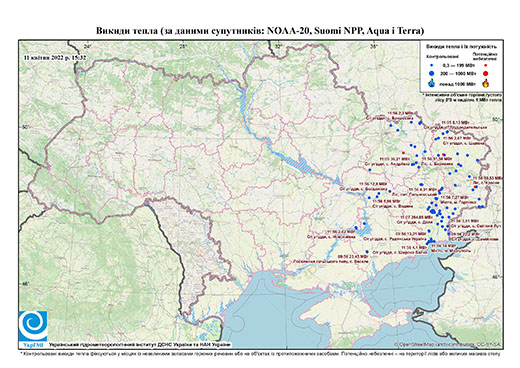Screen dimensions: 520x368
Task: Click the legend heading 'Викиди тепла і їх потужність'
Action: (462, 47)
